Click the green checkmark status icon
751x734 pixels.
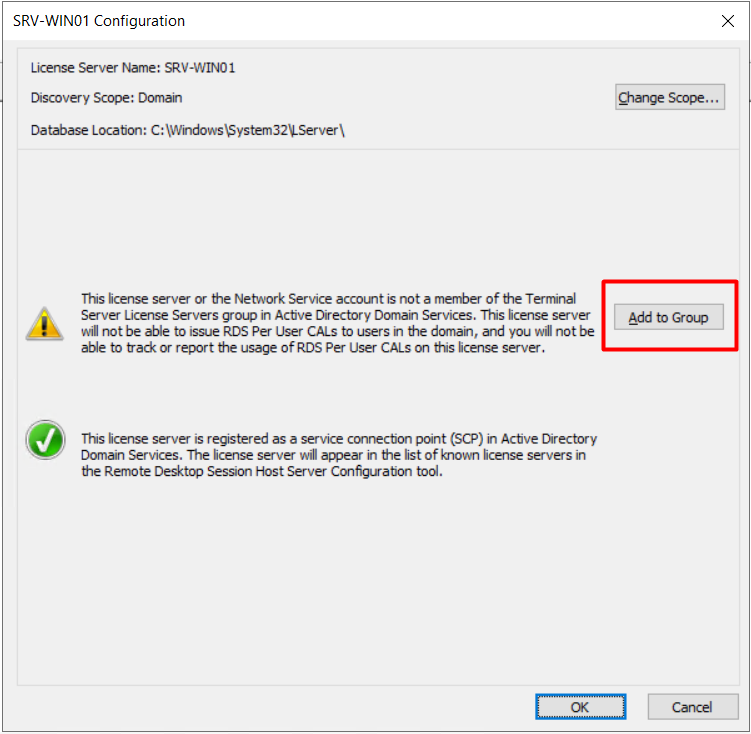44,440
